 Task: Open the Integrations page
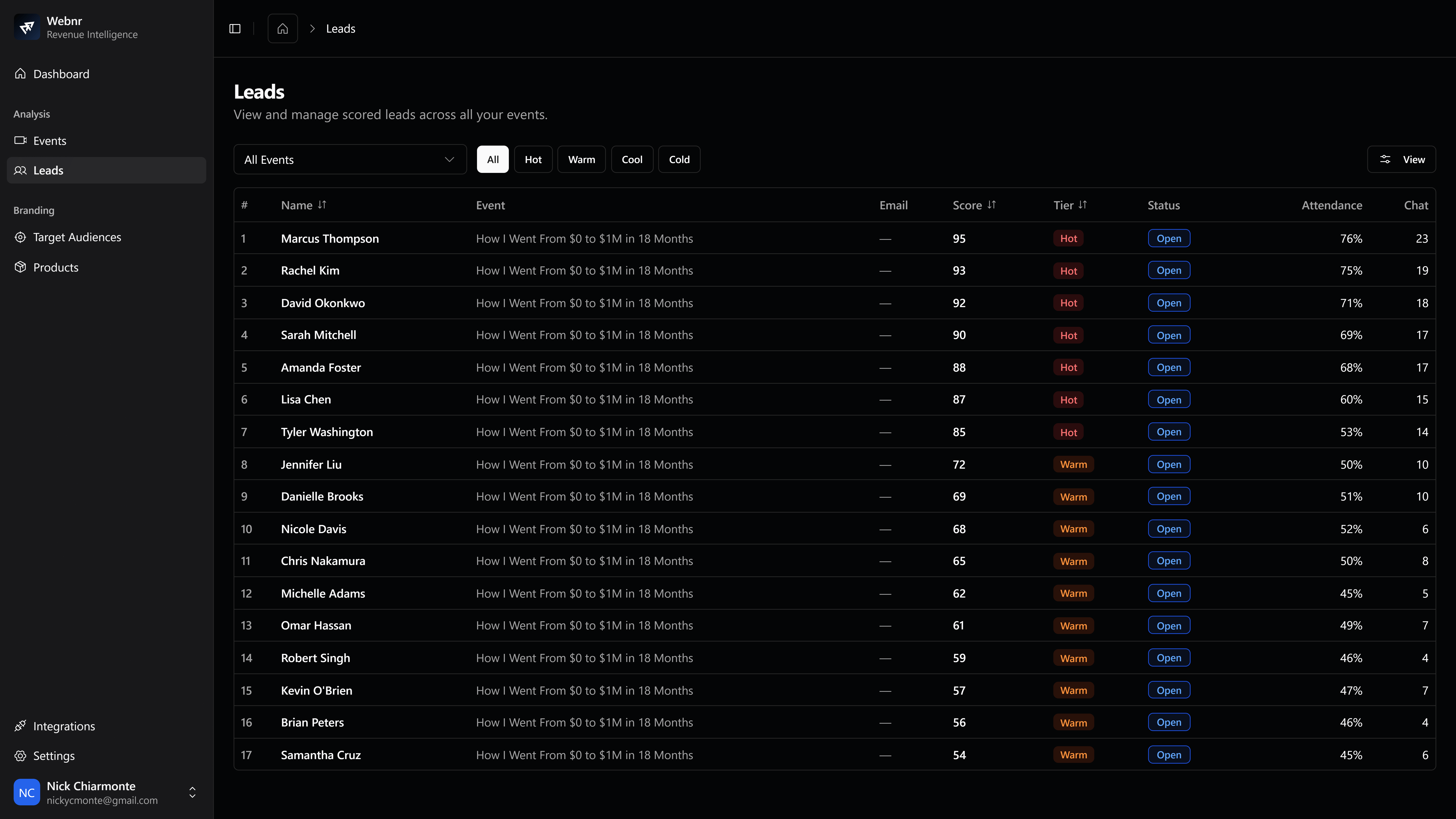tap(64, 726)
